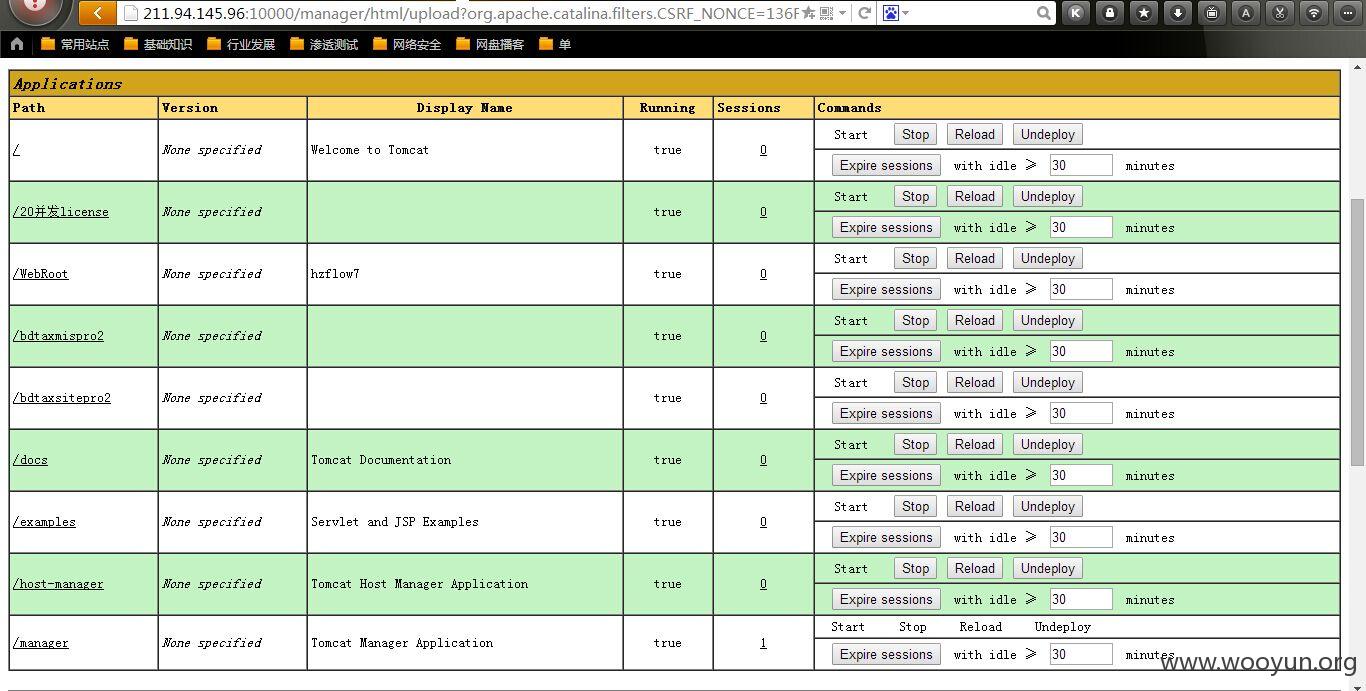
Task: Open the 单 bookmark folder
Action: click(555, 44)
